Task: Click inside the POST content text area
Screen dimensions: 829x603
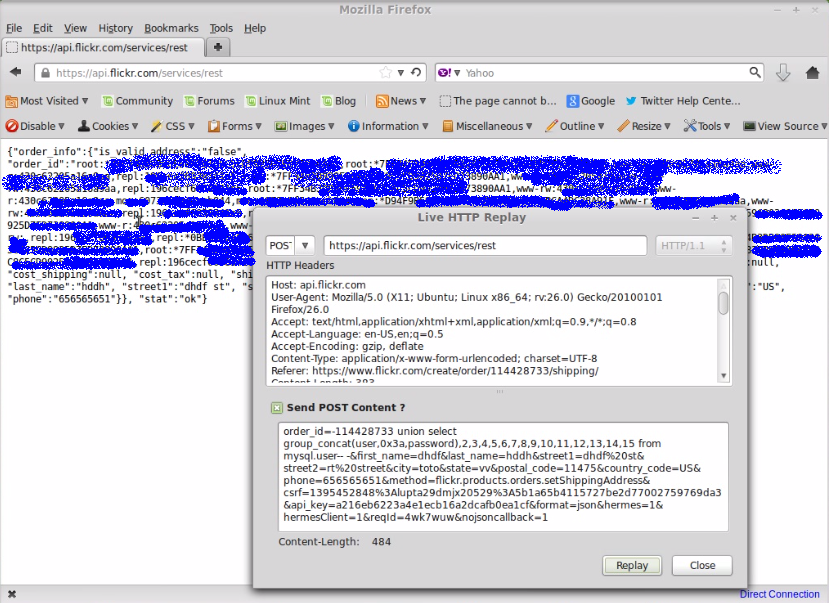Action: point(503,477)
